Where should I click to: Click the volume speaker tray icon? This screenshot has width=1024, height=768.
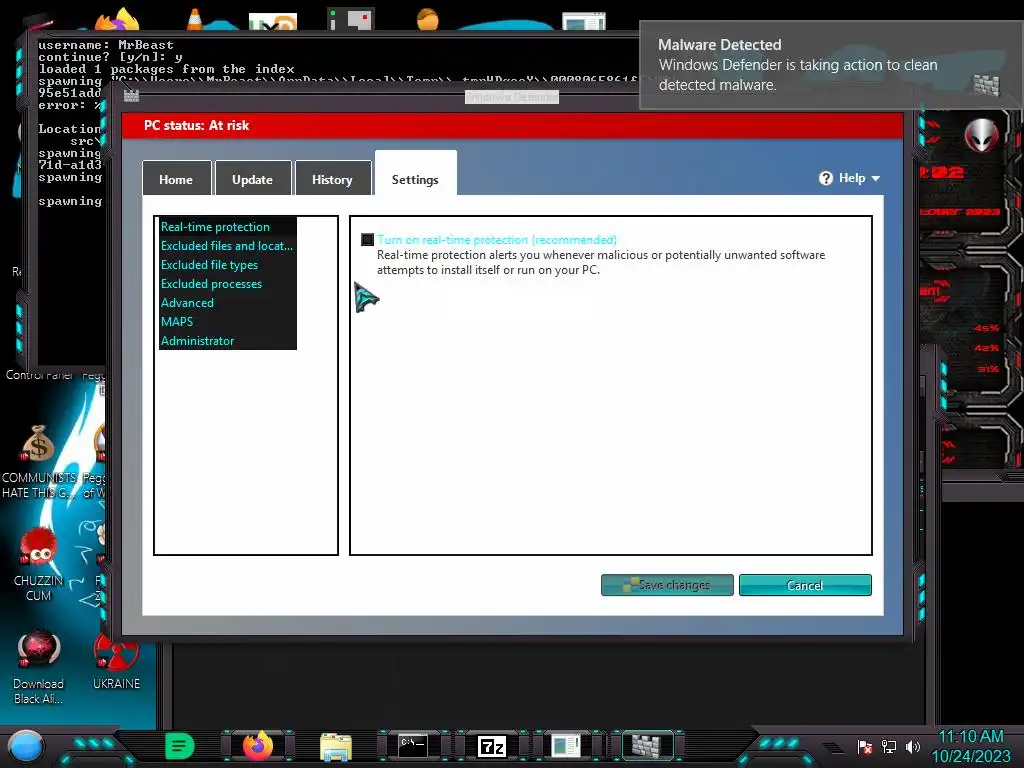[x=913, y=746]
